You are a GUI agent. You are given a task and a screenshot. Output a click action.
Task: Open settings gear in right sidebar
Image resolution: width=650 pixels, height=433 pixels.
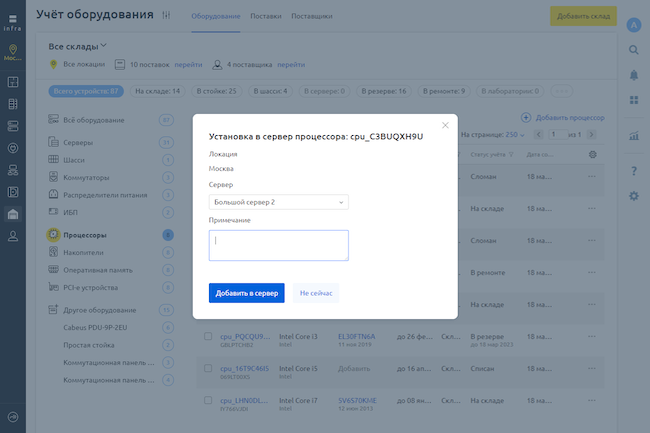tap(633, 196)
